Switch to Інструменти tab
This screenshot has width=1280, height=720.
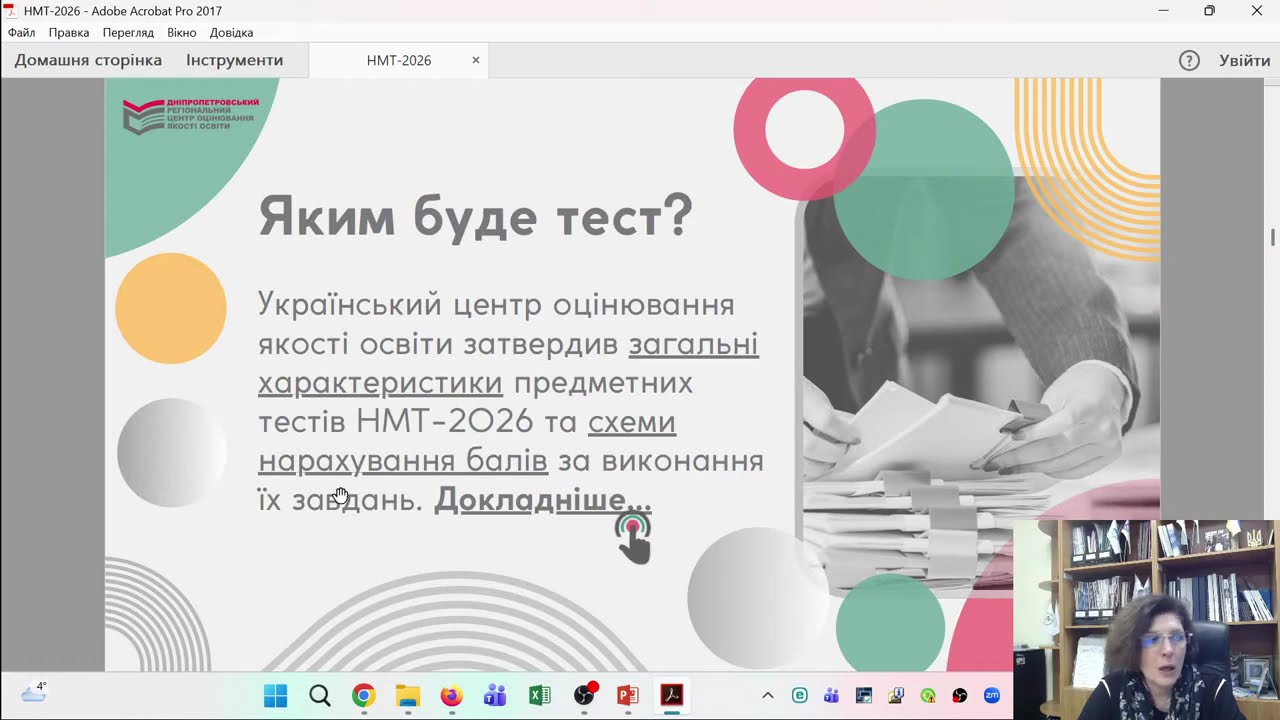(234, 60)
